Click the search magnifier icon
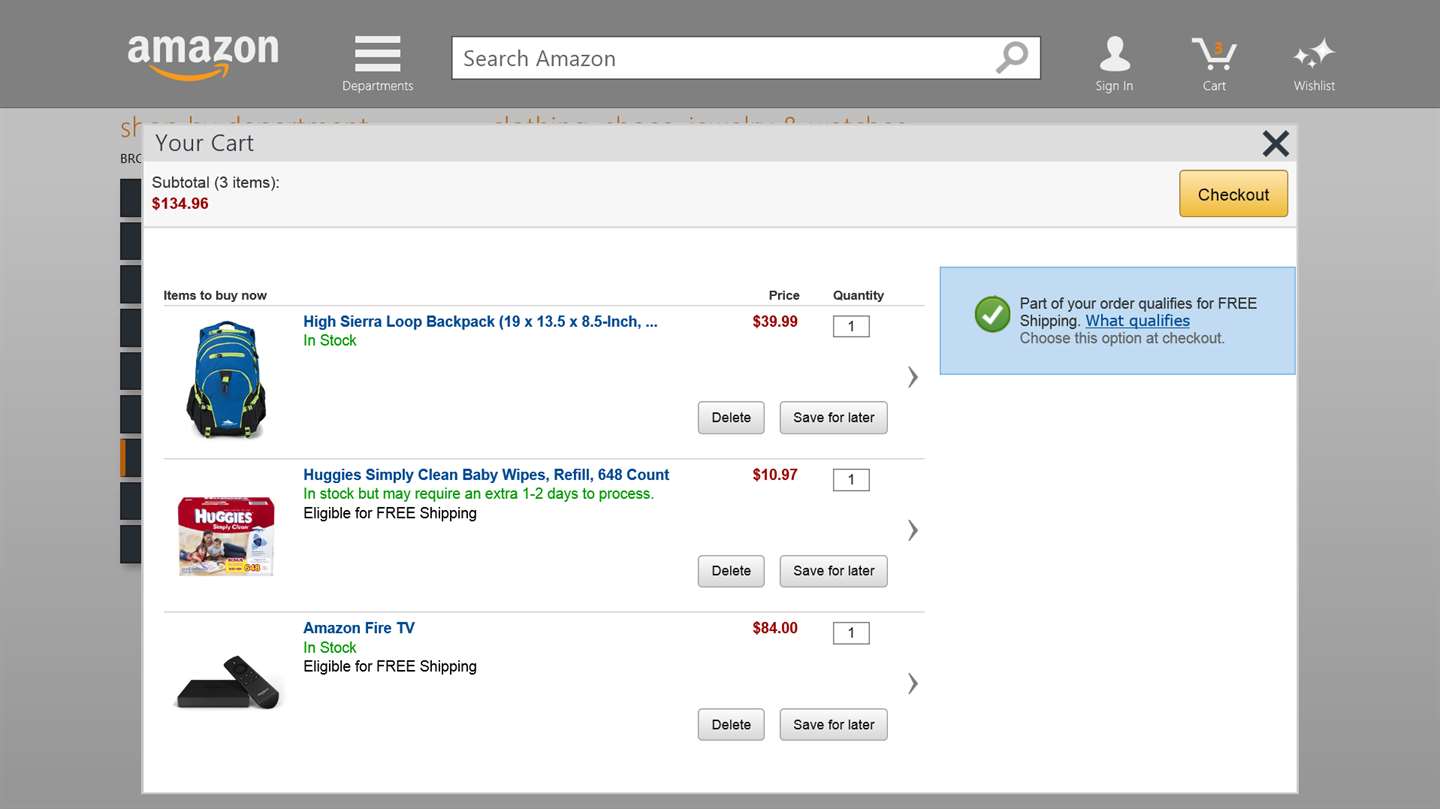The width and height of the screenshot is (1440, 809). click(1011, 58)
